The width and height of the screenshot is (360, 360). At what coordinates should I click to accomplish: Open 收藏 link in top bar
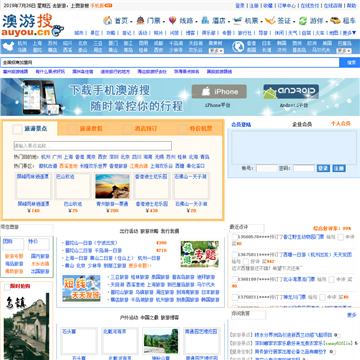268,6
